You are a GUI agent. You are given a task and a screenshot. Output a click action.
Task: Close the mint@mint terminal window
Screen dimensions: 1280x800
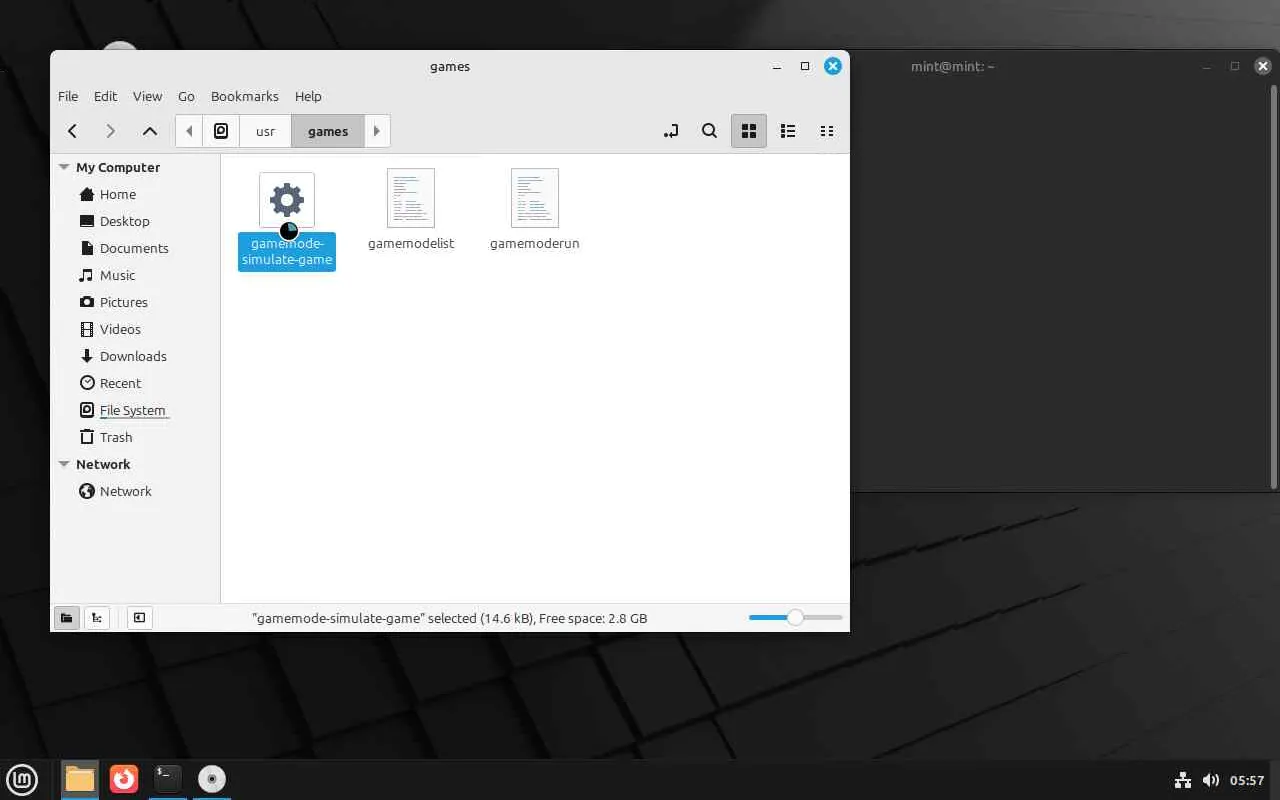tap(1263, 66)
